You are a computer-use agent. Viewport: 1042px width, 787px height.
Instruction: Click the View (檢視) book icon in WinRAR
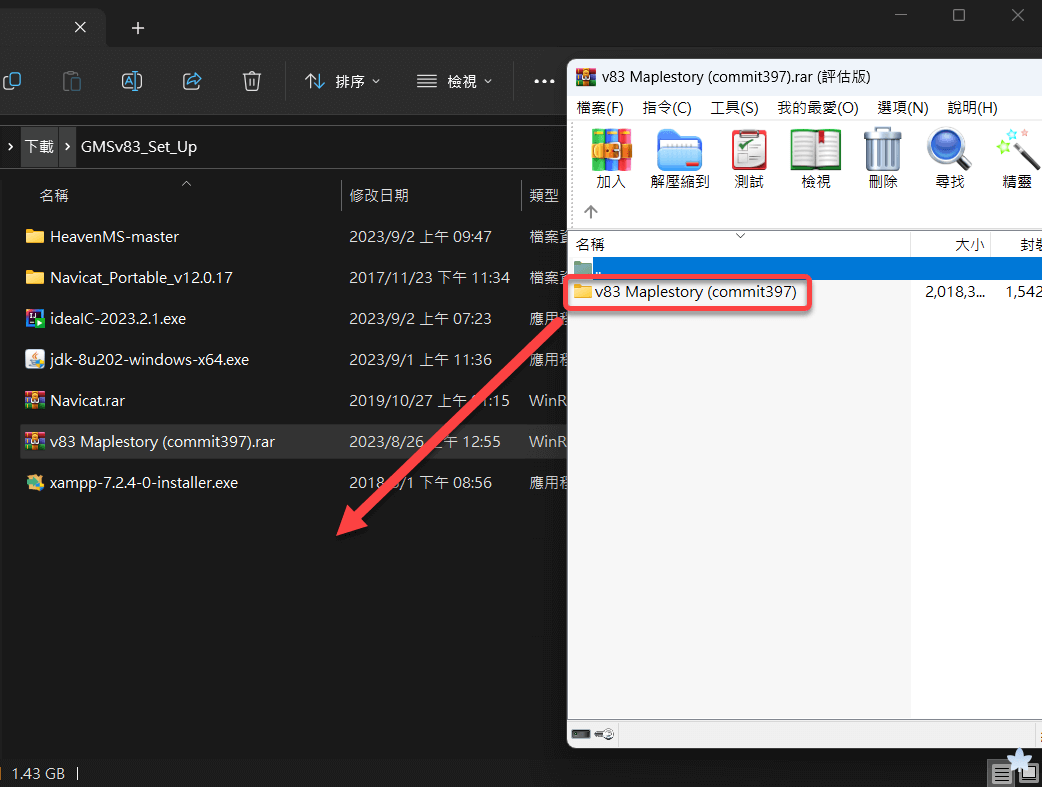(815, 151)
